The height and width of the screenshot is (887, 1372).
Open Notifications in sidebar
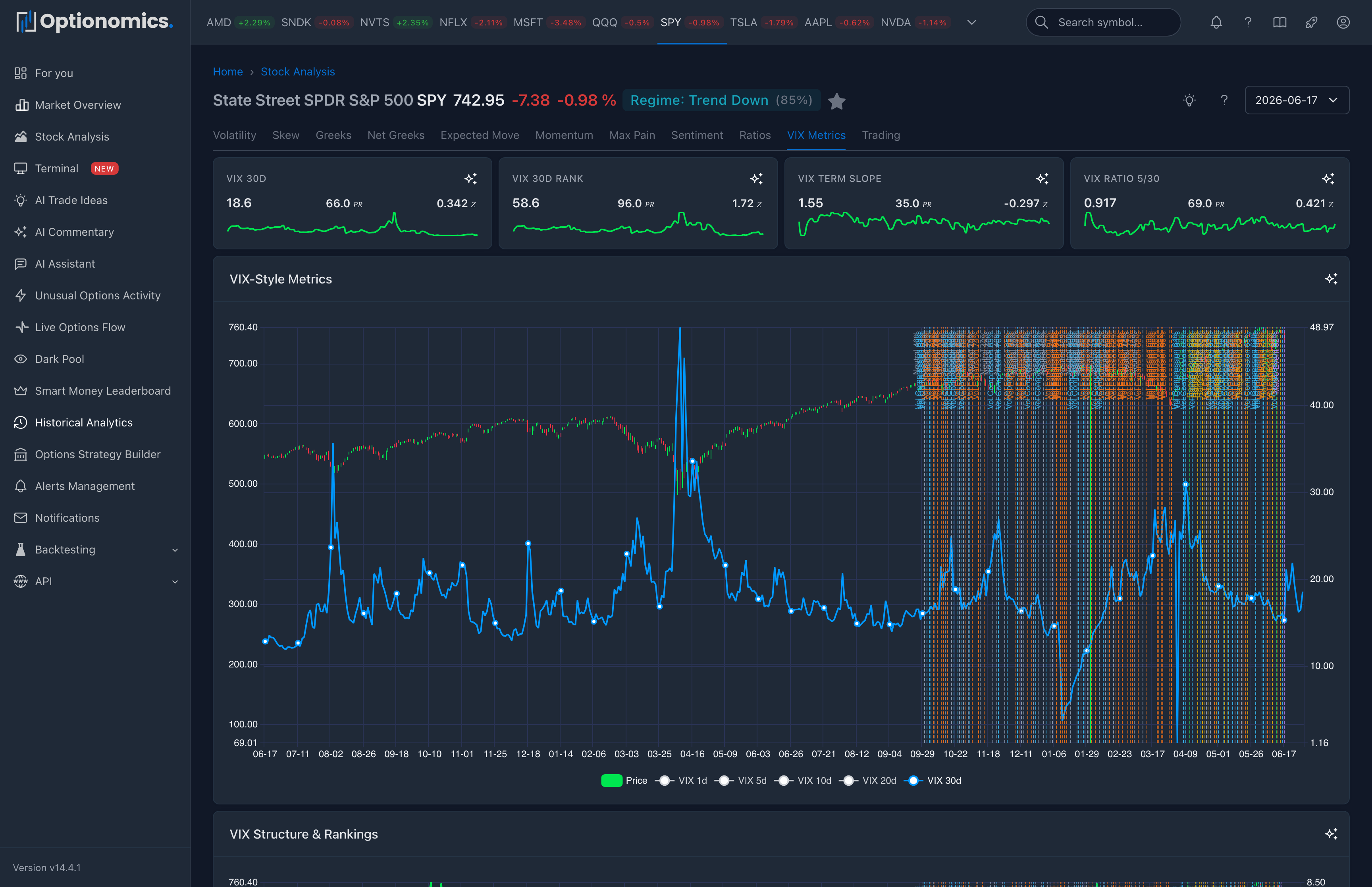coord(95,518)
